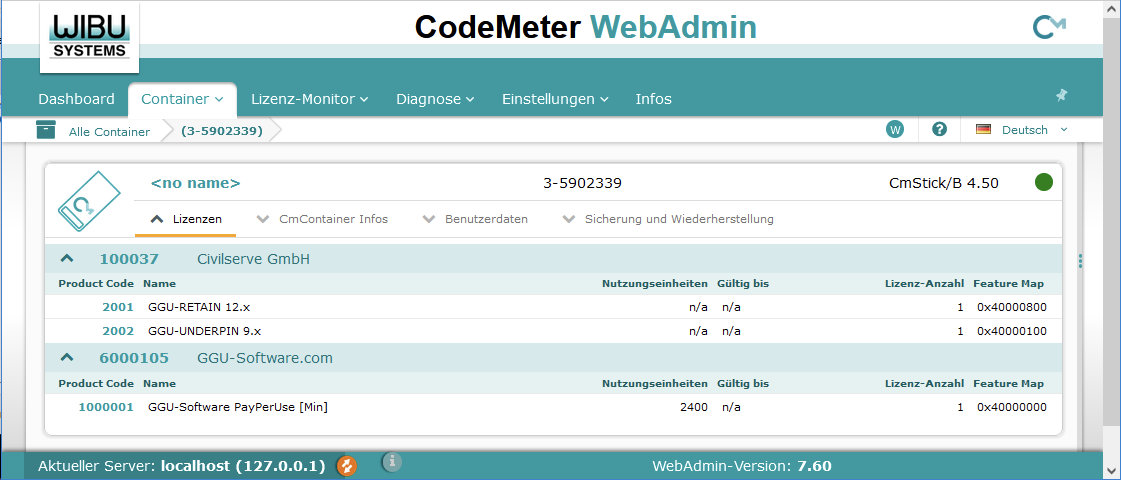
Task: Open the Lizenz-Monitor menu
Action: 309,99
